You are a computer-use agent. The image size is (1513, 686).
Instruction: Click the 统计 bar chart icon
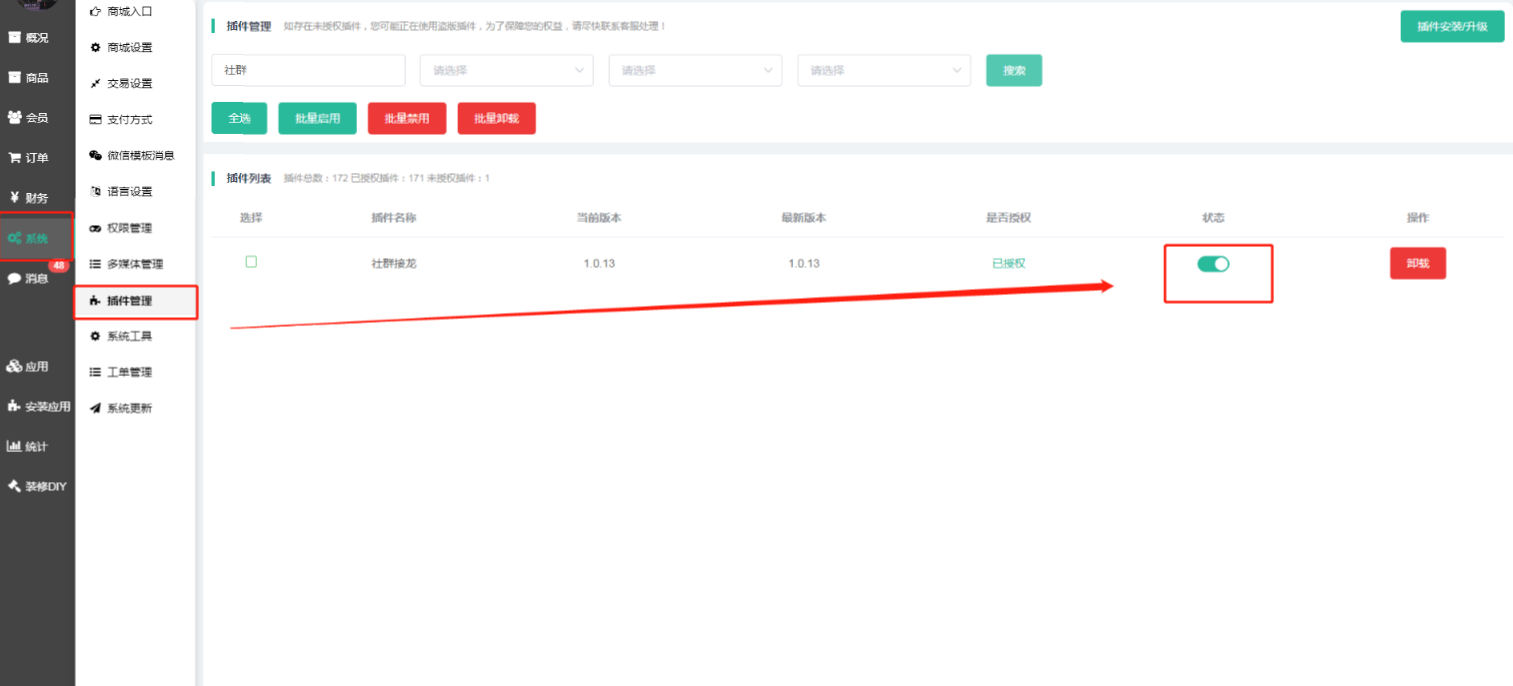(x=15, y=446)
